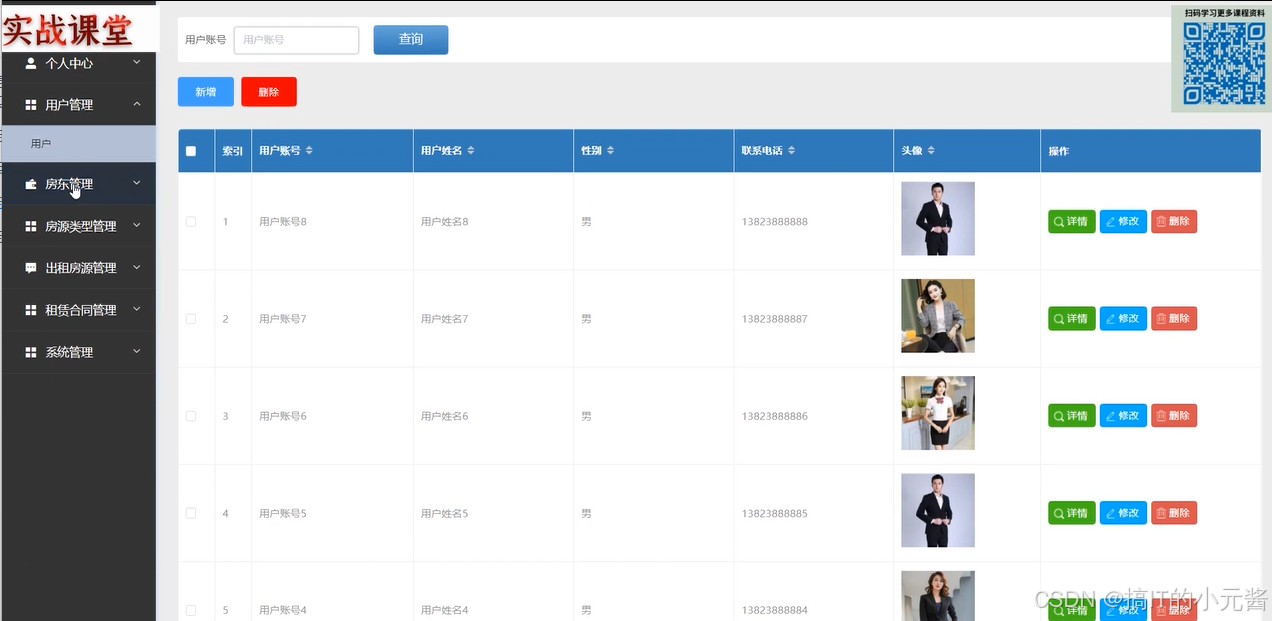Screen dimensions: 1272x621
Task: Expand 个人中心 menu chevron
Action: tap(137, 63)
